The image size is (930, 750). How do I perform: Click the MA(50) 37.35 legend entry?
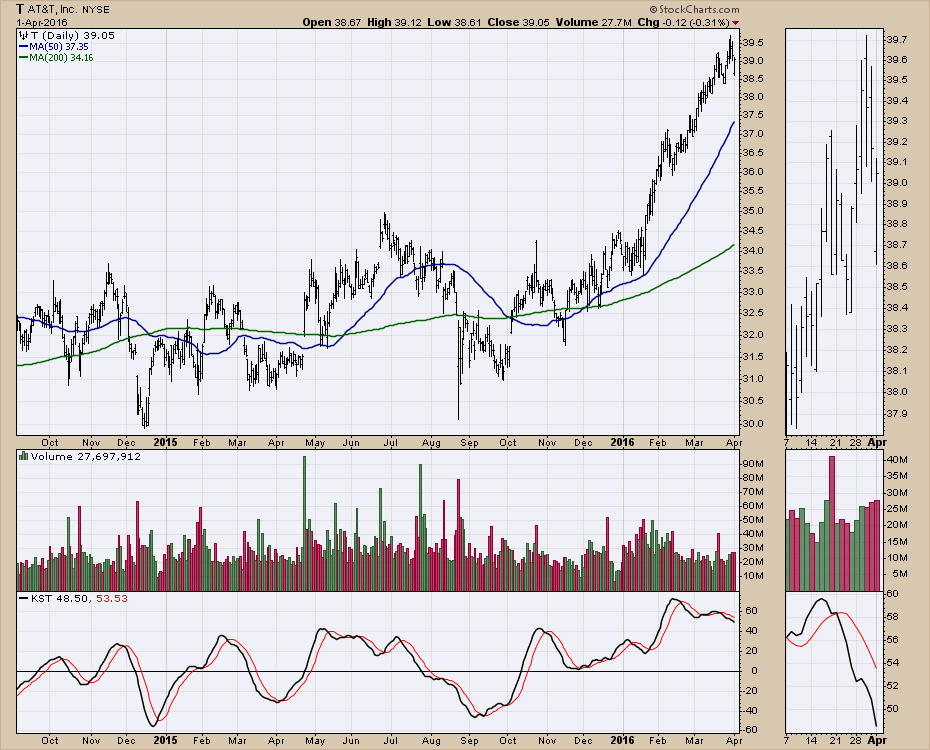coord(59,47)
